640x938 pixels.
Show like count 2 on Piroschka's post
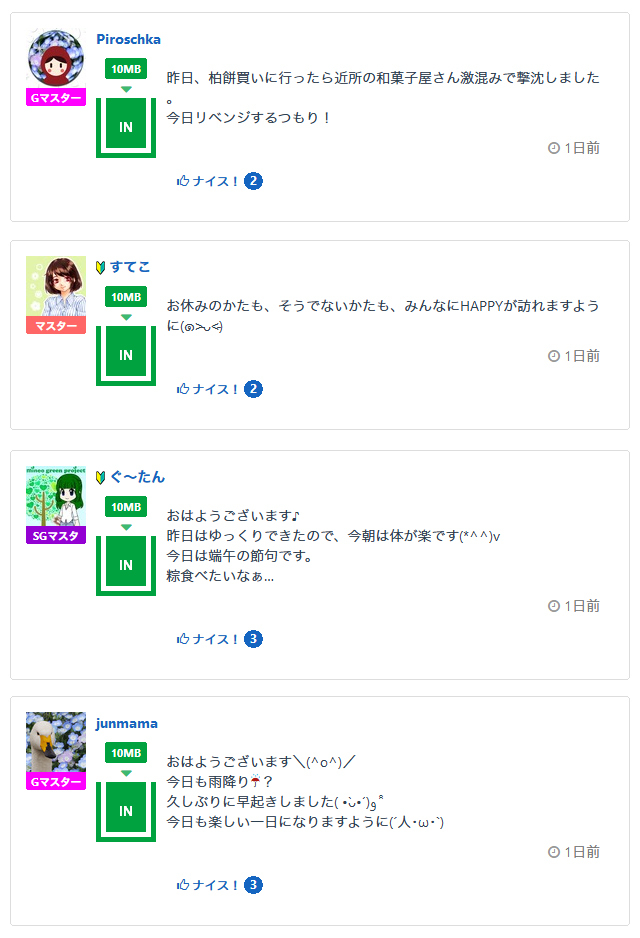(254, 181)
